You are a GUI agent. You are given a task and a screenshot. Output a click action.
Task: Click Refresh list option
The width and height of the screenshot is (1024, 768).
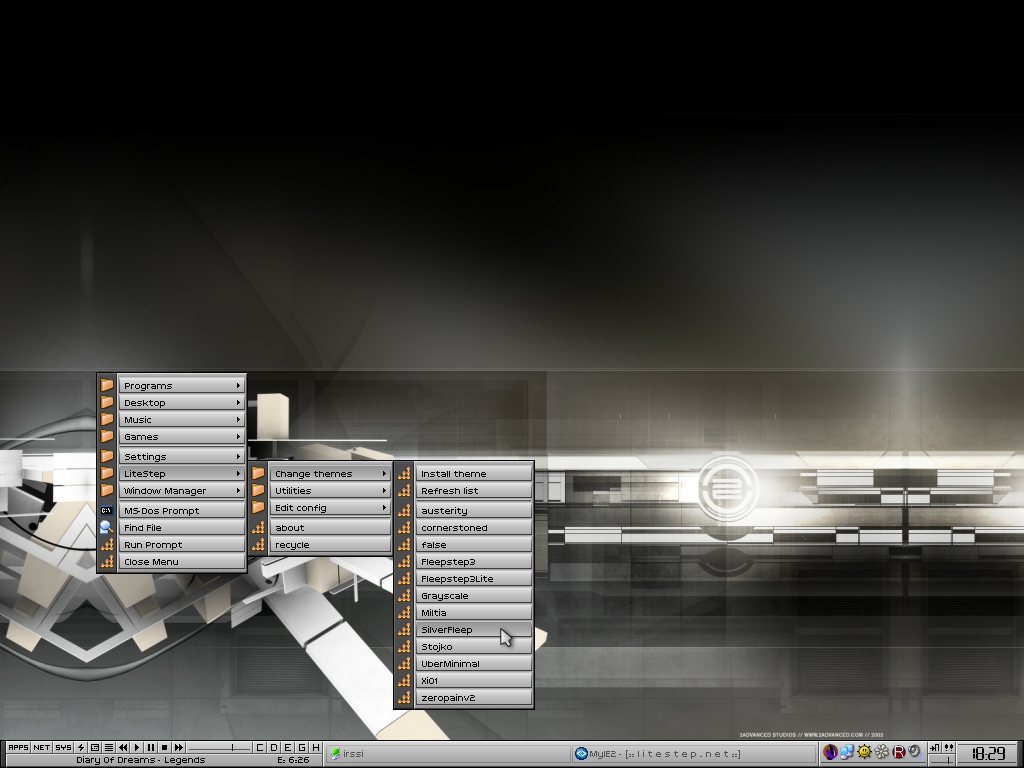click(x=474, y=490)
